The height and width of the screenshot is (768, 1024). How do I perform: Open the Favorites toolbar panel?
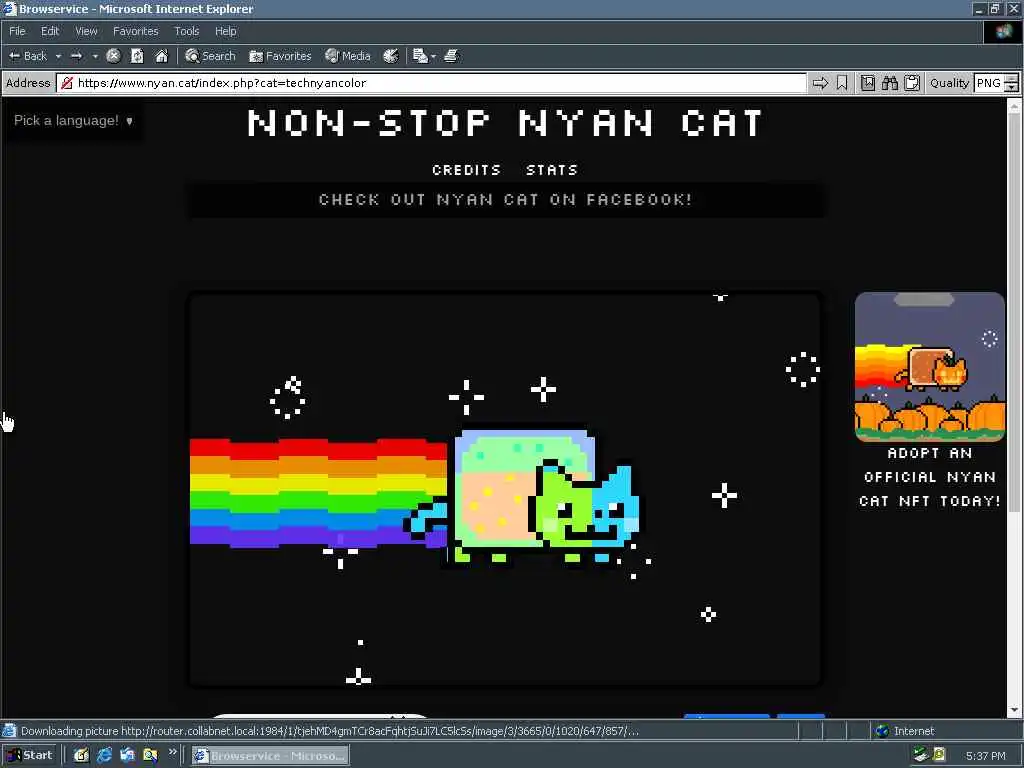280,56
